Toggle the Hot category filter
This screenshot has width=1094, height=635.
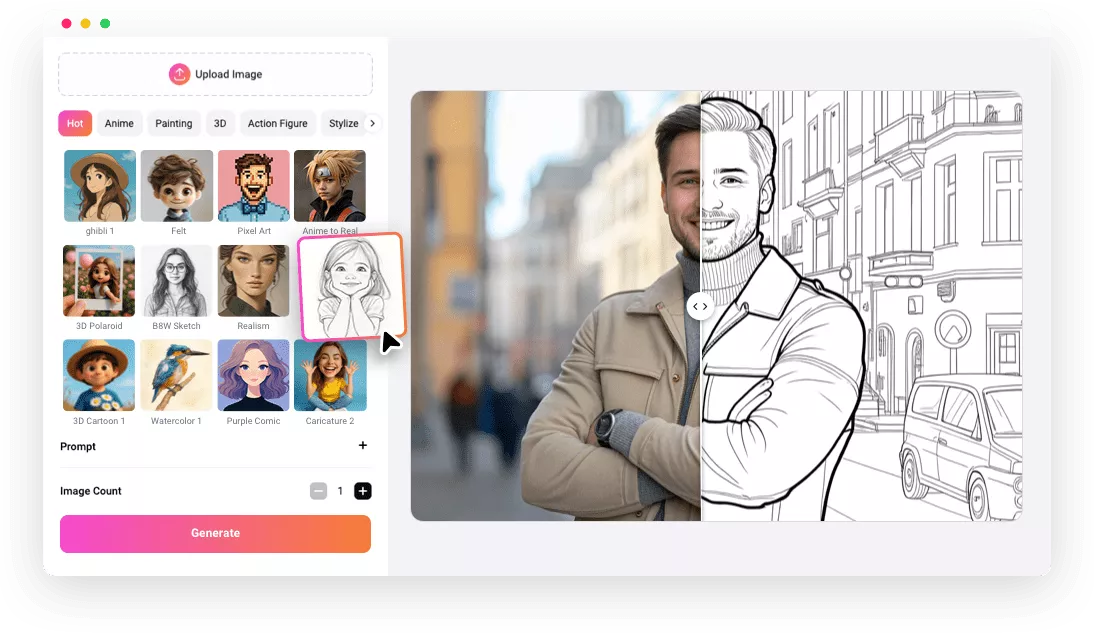[x=74, y=123]
